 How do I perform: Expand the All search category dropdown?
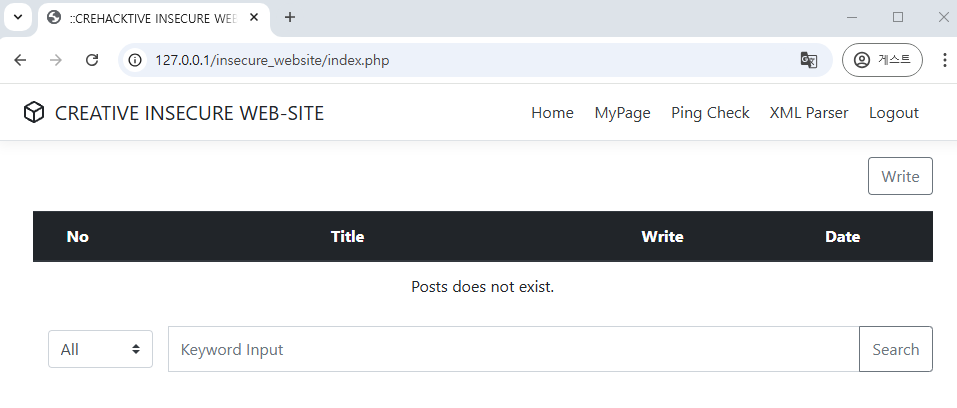[100, 349]
